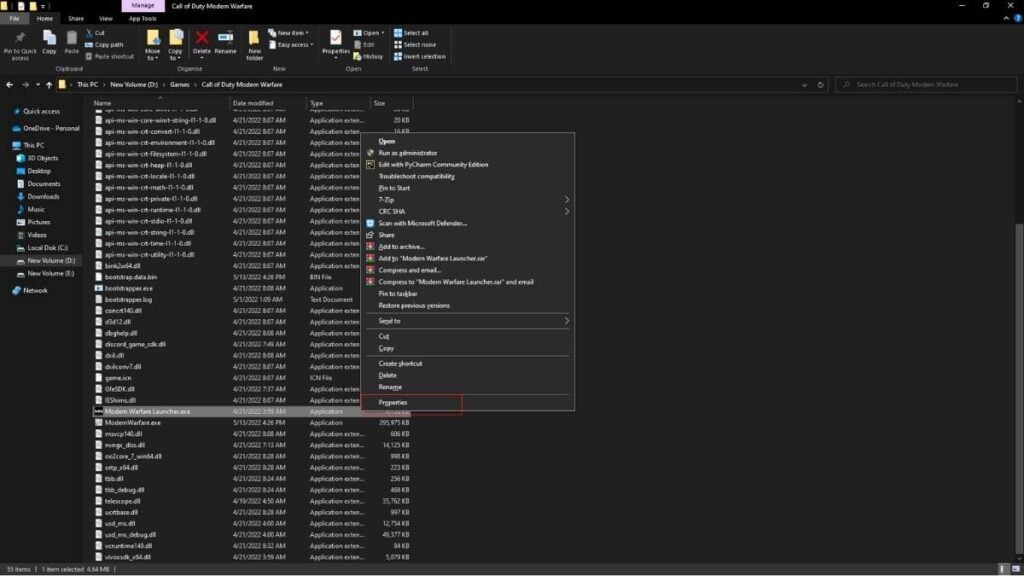Click Invert selection in the ribbon
The height and width of the screenshot is (576, 1024).
coord(419,56)
